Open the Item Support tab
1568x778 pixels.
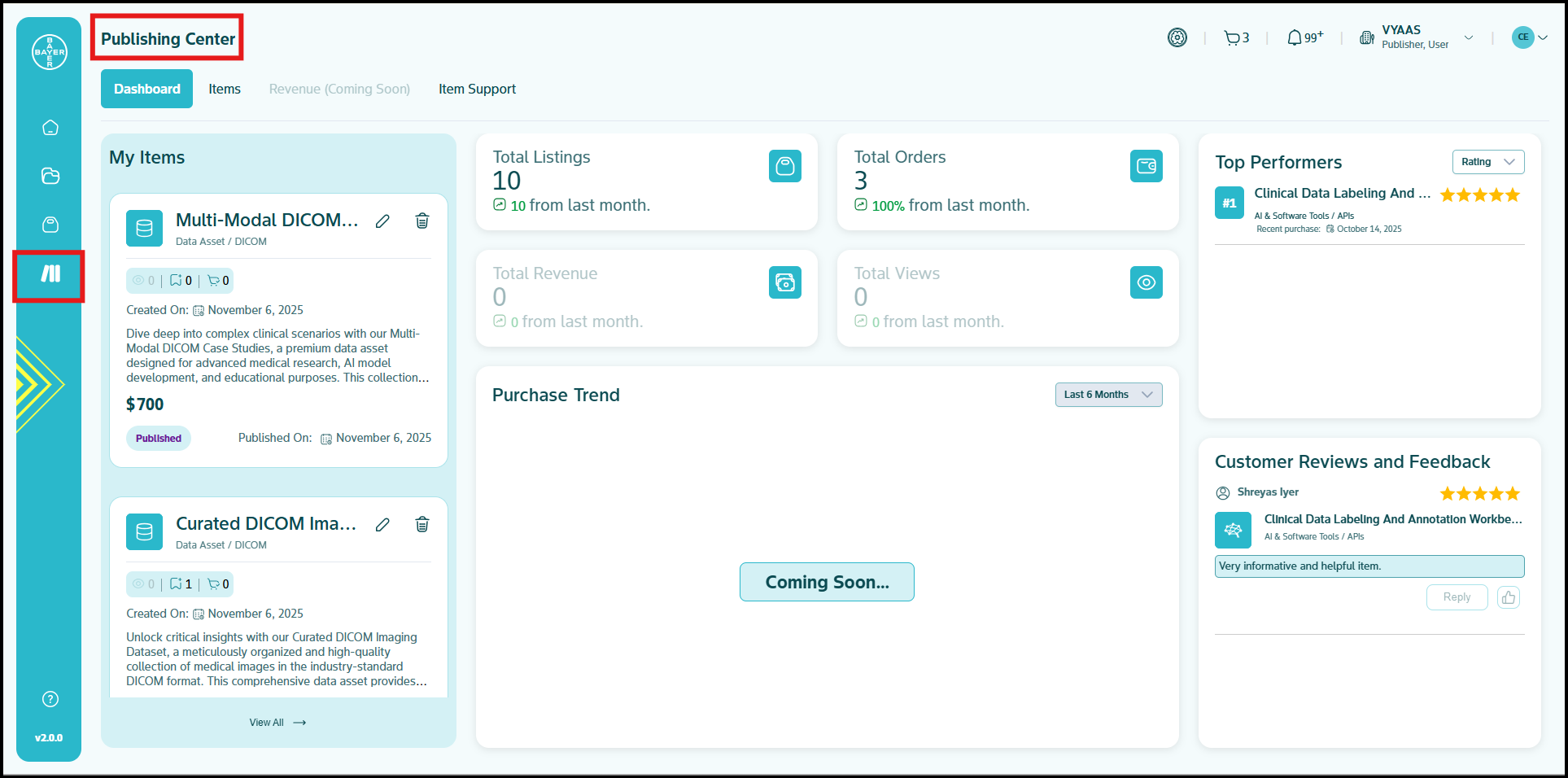477,89
